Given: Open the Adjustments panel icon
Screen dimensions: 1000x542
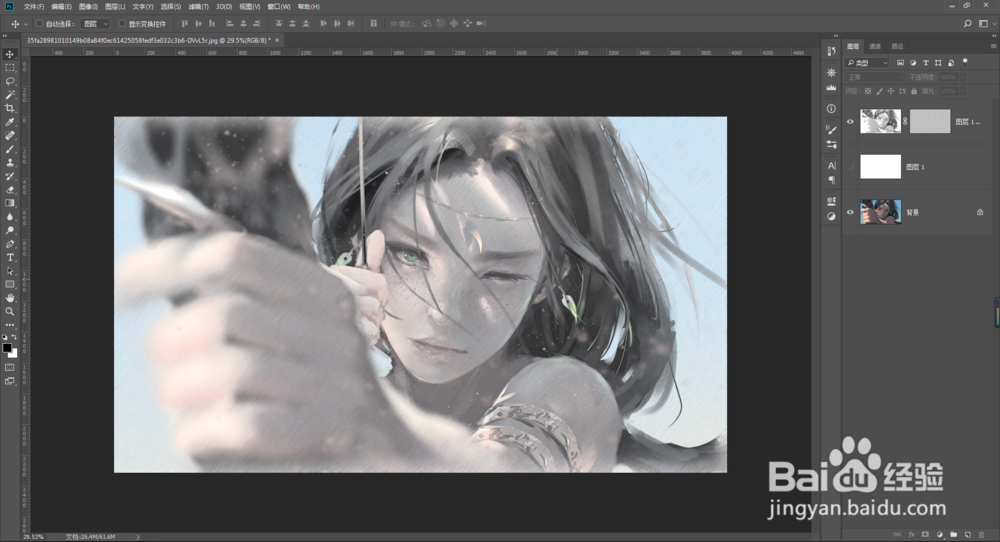Looking at the screenshot, I should coord(831,216).
